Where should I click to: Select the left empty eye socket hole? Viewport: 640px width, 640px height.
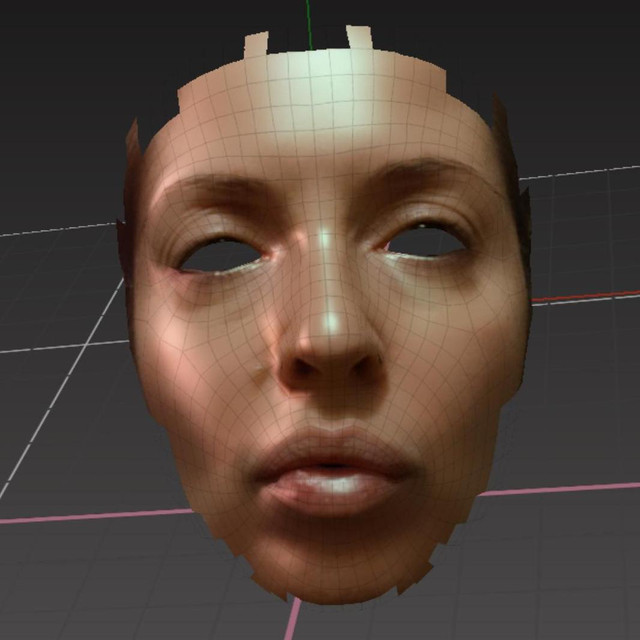click(218, 257)
